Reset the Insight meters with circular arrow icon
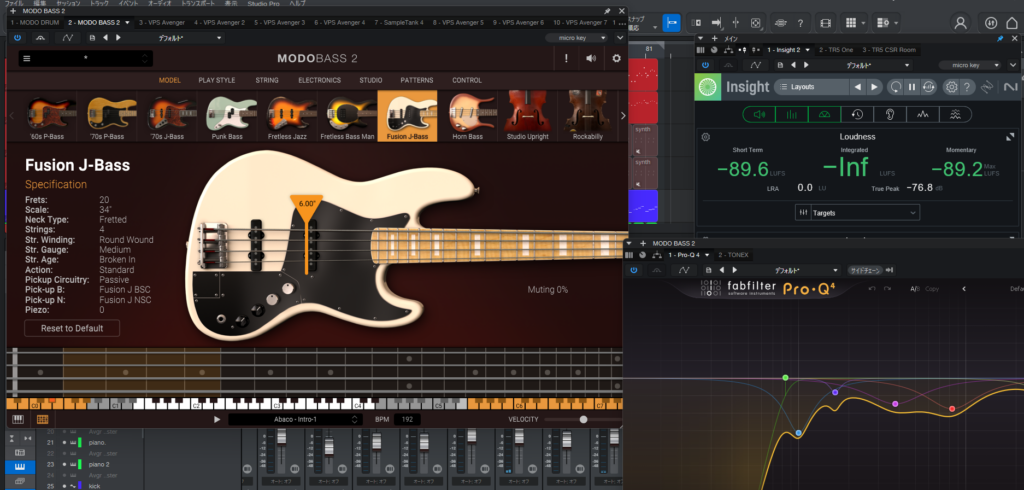 (895, 87)
